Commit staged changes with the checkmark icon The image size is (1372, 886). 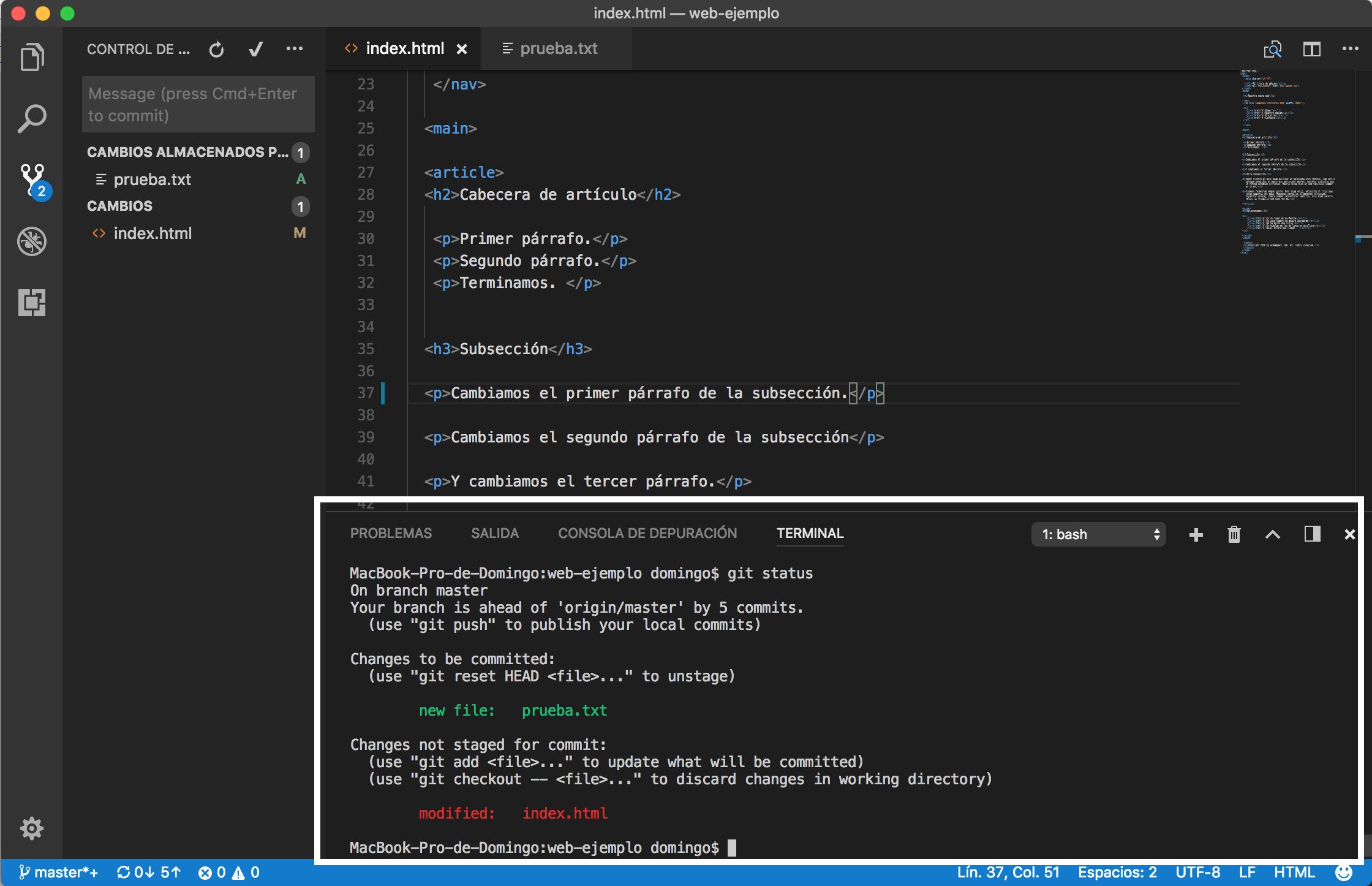[255, 49]
